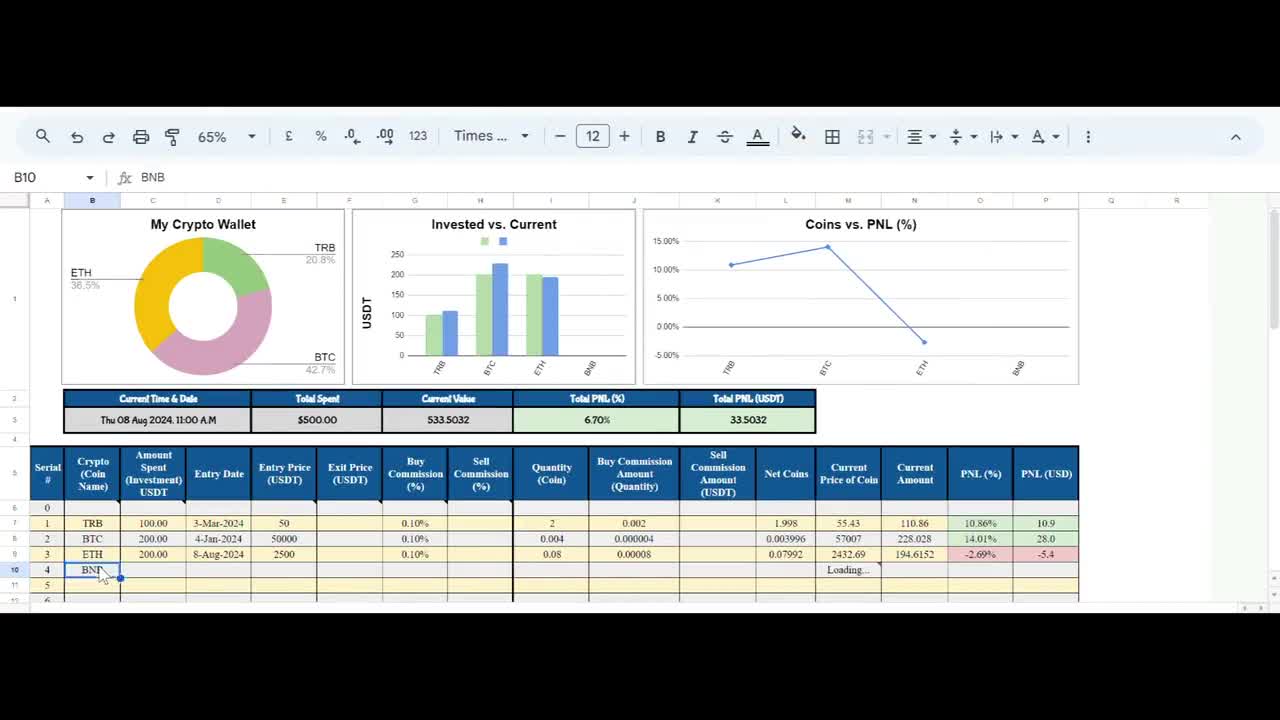
Task: Collapse the toolbar with the chevron
Action: pos(1236,136)
